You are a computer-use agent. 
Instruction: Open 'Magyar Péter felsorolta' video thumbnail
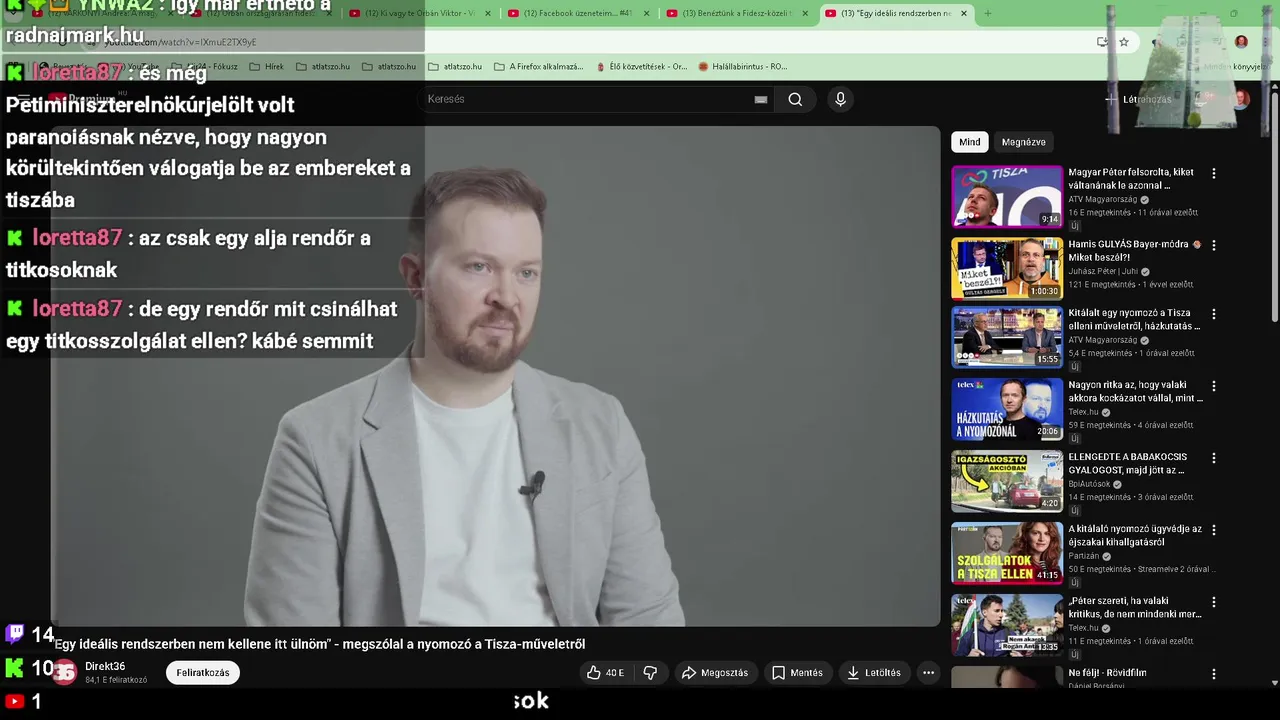click(1007, 197)
